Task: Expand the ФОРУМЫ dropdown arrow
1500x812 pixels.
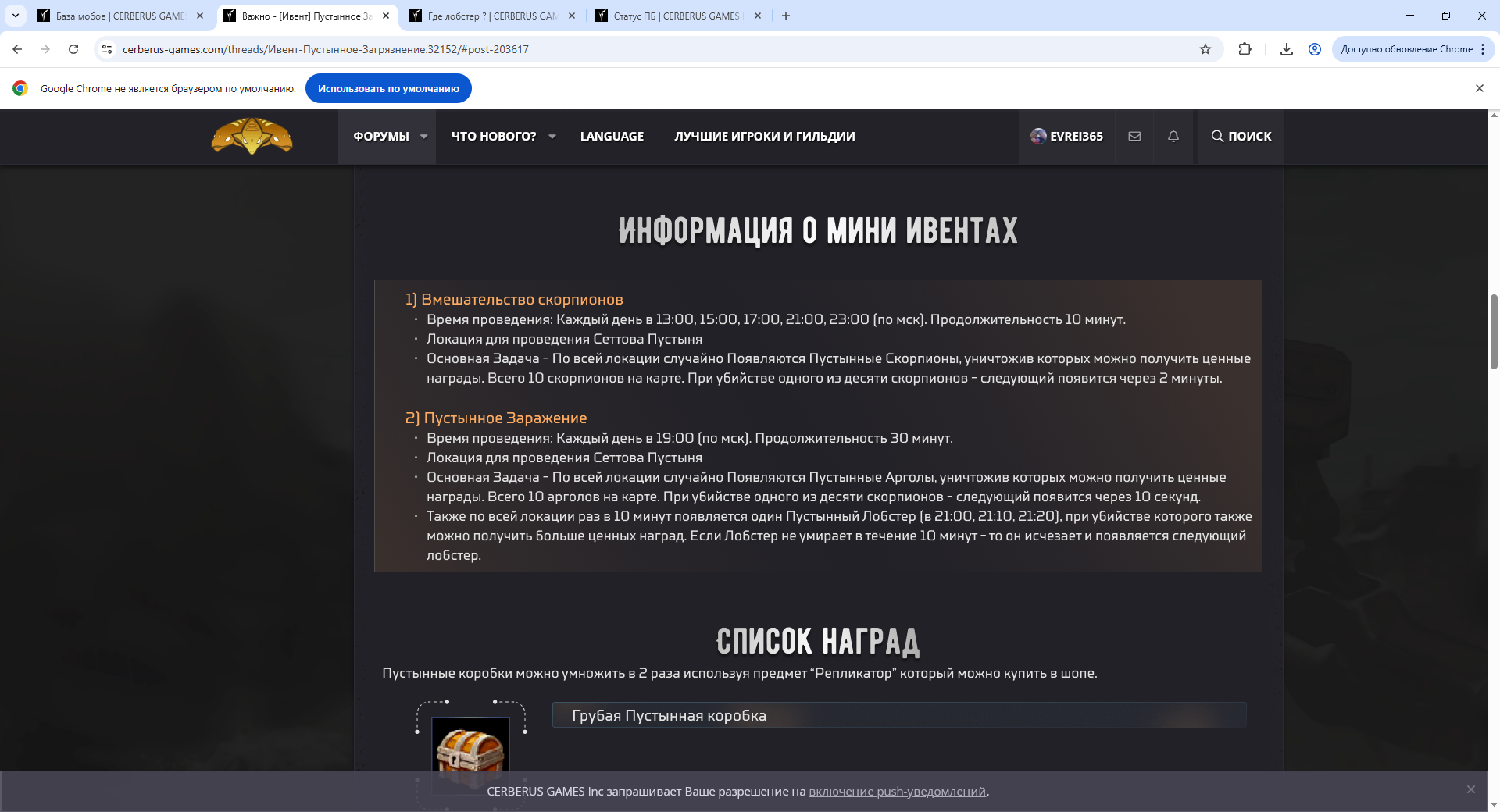Action: coord(424,136)
